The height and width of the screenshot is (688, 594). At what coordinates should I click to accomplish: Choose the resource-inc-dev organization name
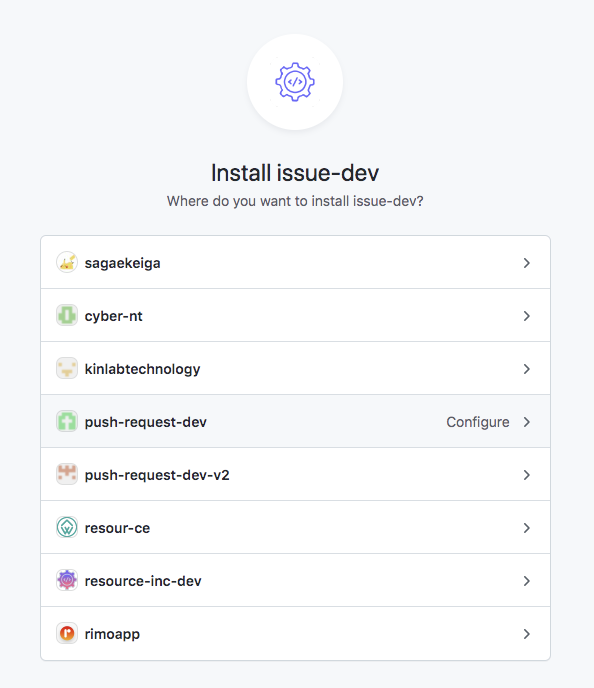(x=143, y=581)
